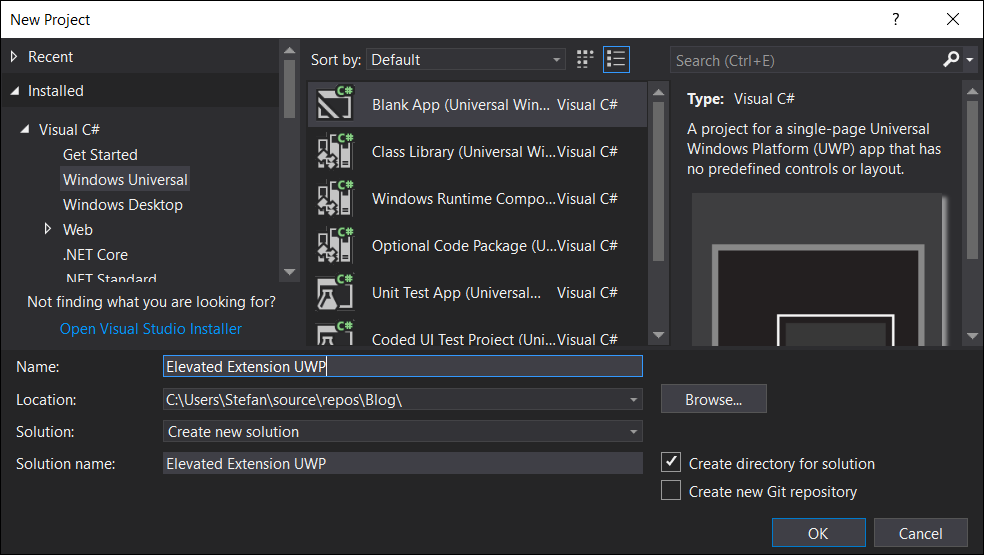Click the category tree scroll up arrow

pos(289,50)
